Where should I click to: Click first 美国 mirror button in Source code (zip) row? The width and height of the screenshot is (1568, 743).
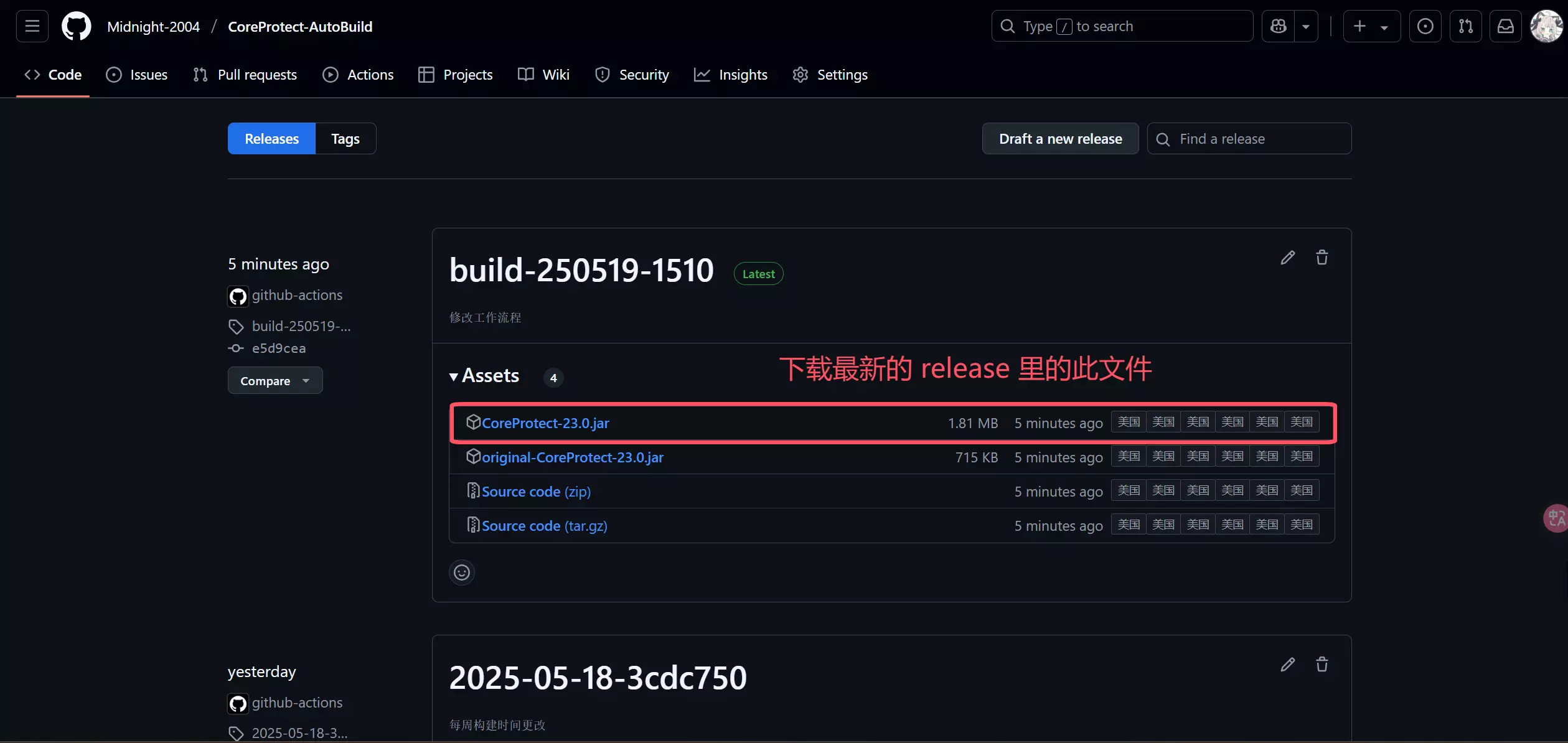pos(1129,490)
